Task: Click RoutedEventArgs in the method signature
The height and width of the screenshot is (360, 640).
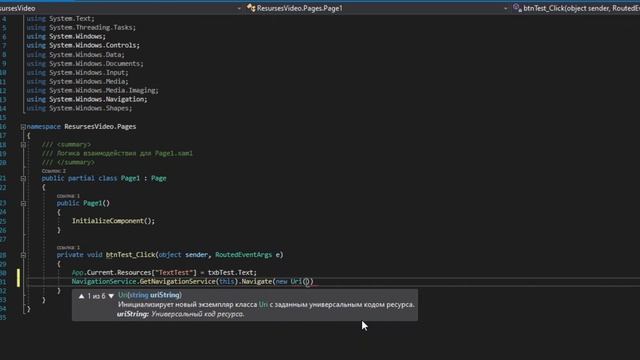Action: [243, 255]
